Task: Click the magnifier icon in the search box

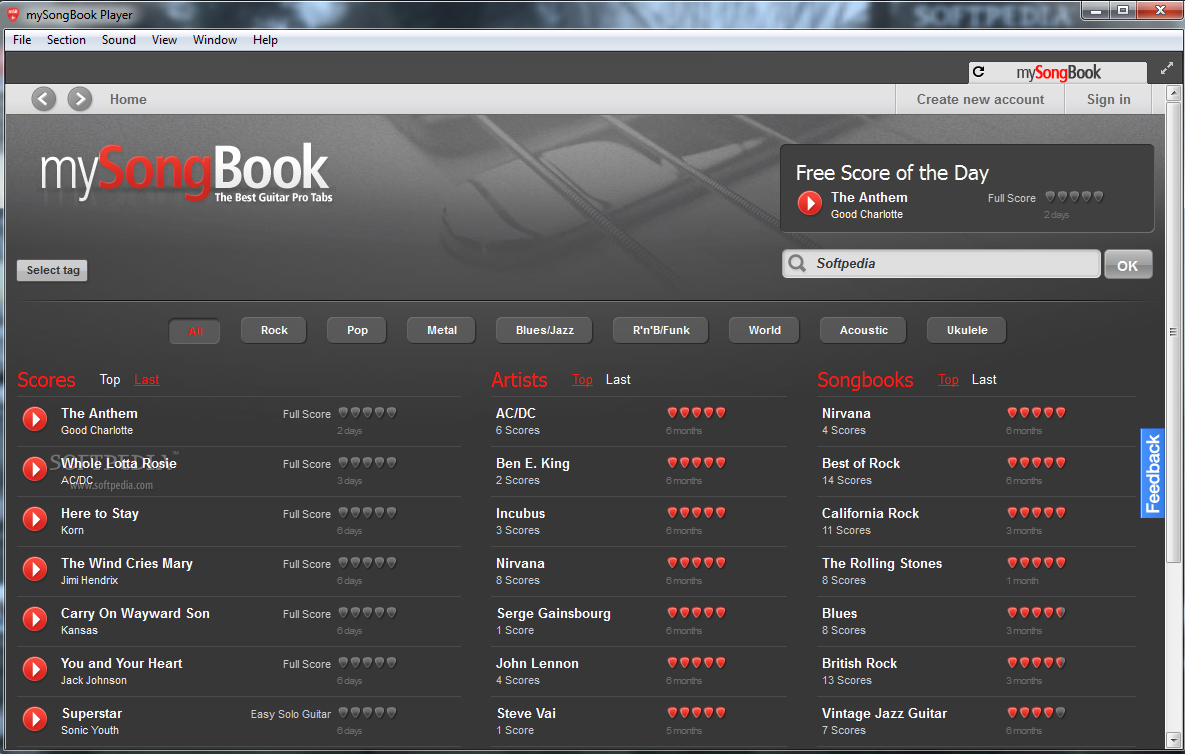Action: point(797,263)
